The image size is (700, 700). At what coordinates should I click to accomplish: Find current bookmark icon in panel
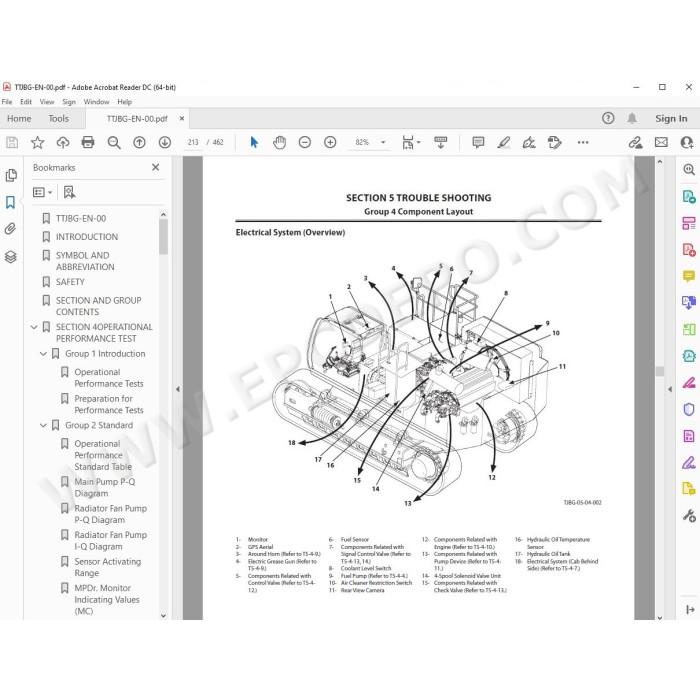coord(69,192)
